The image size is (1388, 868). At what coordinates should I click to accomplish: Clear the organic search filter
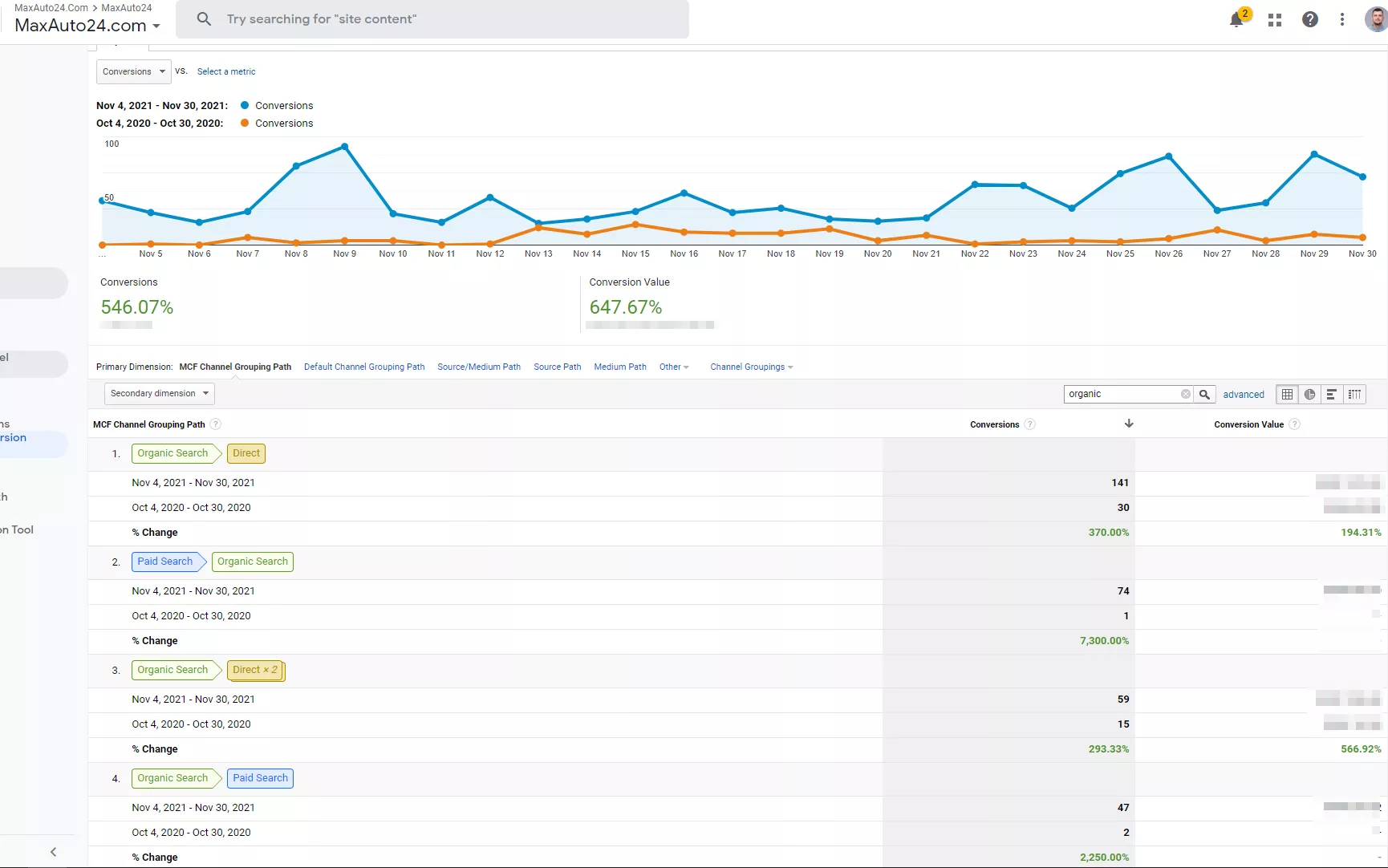[1186, 394]
